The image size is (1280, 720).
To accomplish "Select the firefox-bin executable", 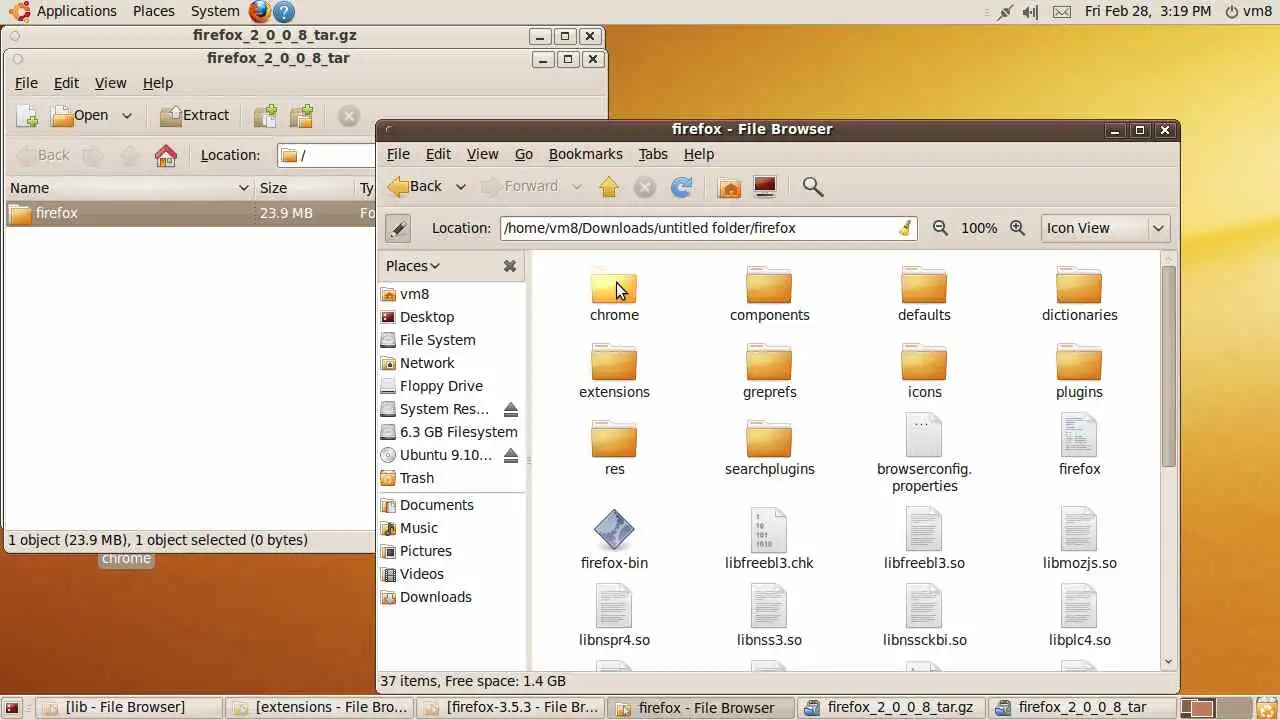I will [x=614, y=540].
